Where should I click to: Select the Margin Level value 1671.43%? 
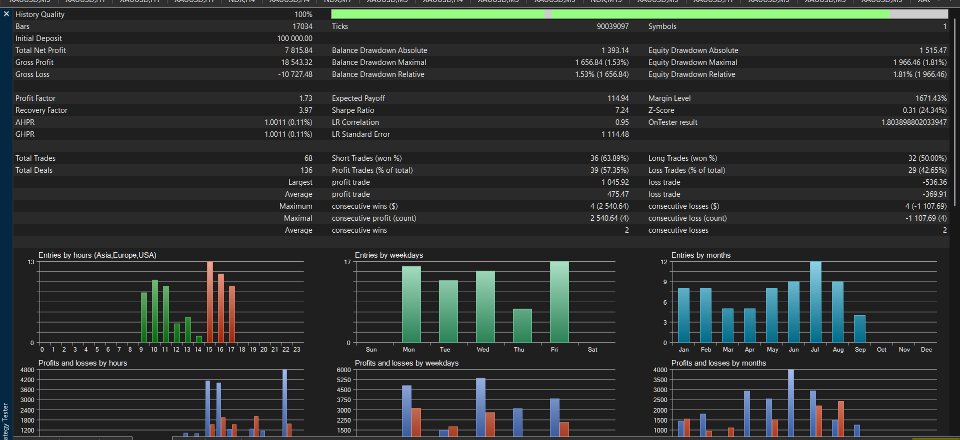931,98
